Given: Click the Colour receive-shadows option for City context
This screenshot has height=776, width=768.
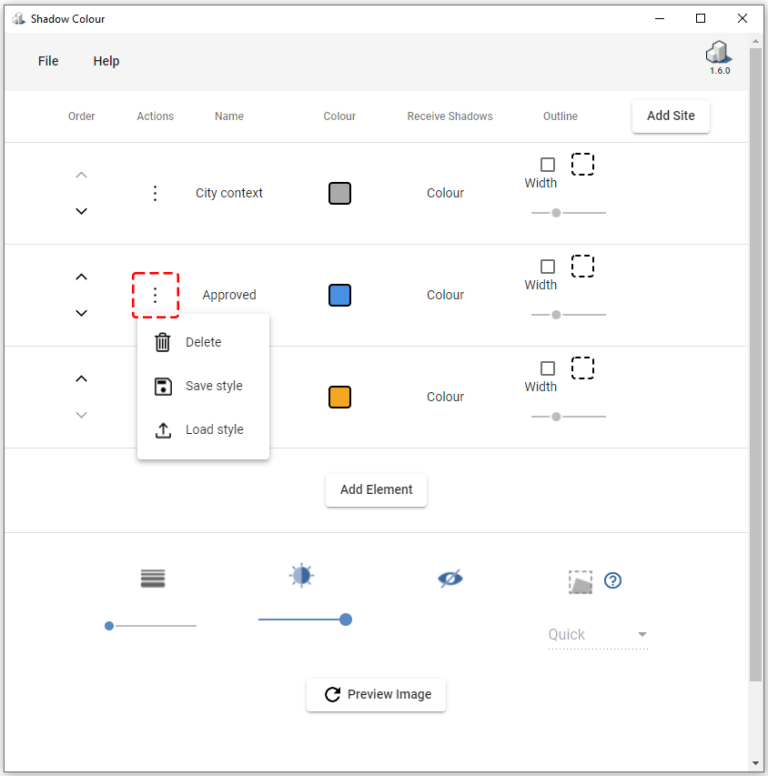Looking at the screenshot, I should coord(445,193).
